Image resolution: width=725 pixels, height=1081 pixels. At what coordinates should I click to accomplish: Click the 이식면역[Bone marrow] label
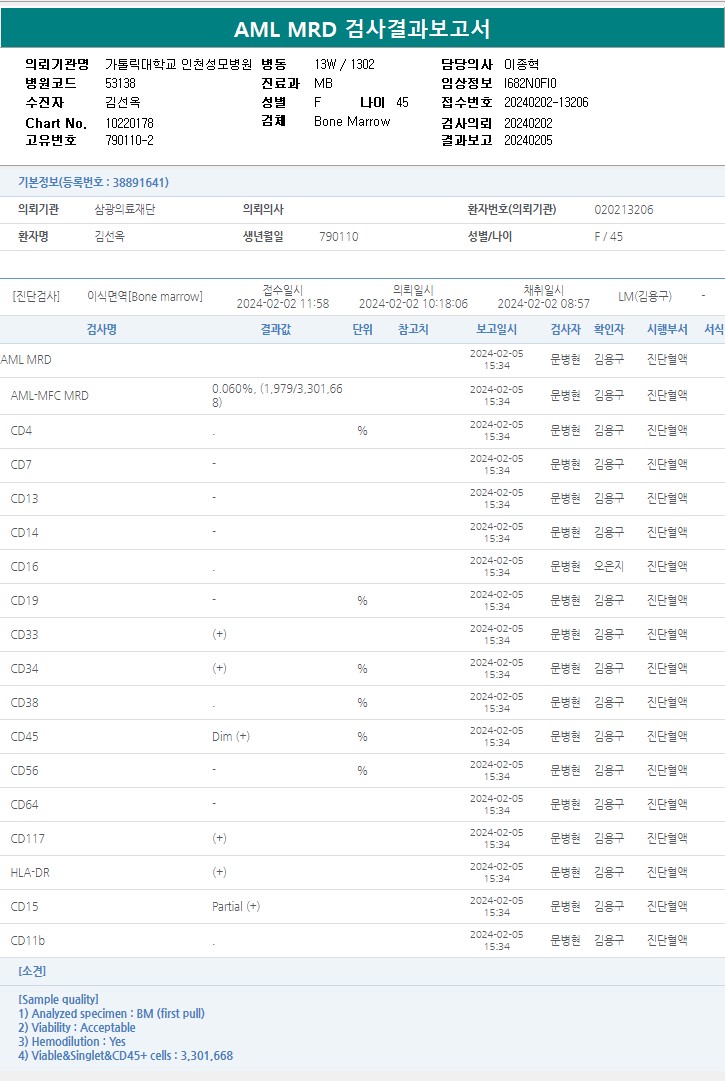pos(145,297)
